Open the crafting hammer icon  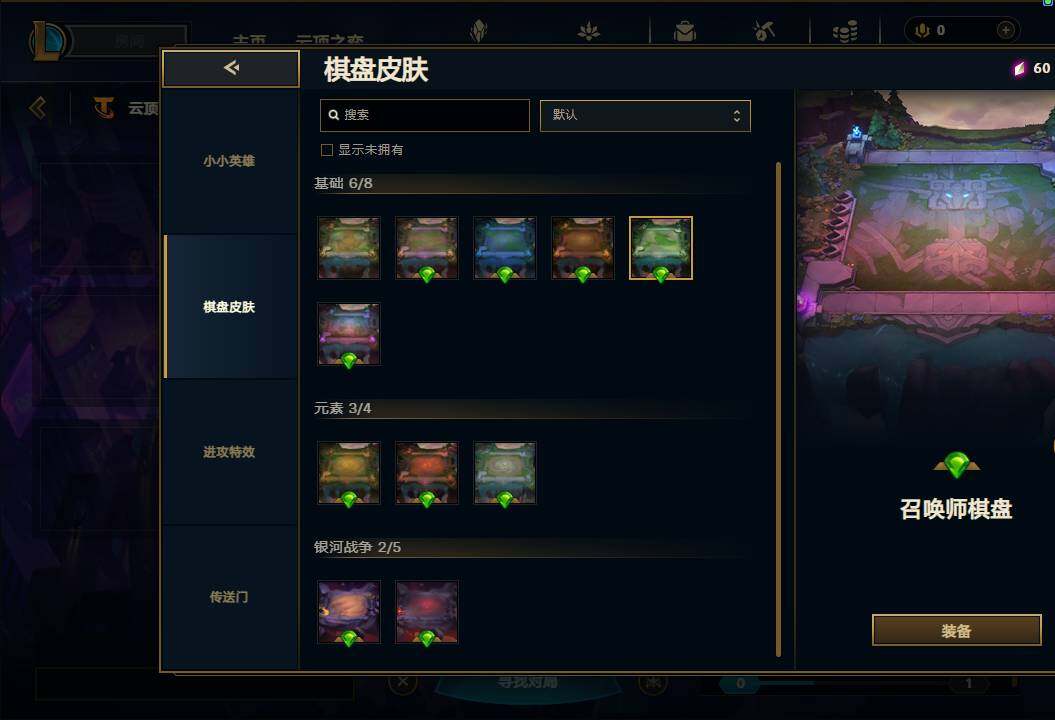[764, 31]
